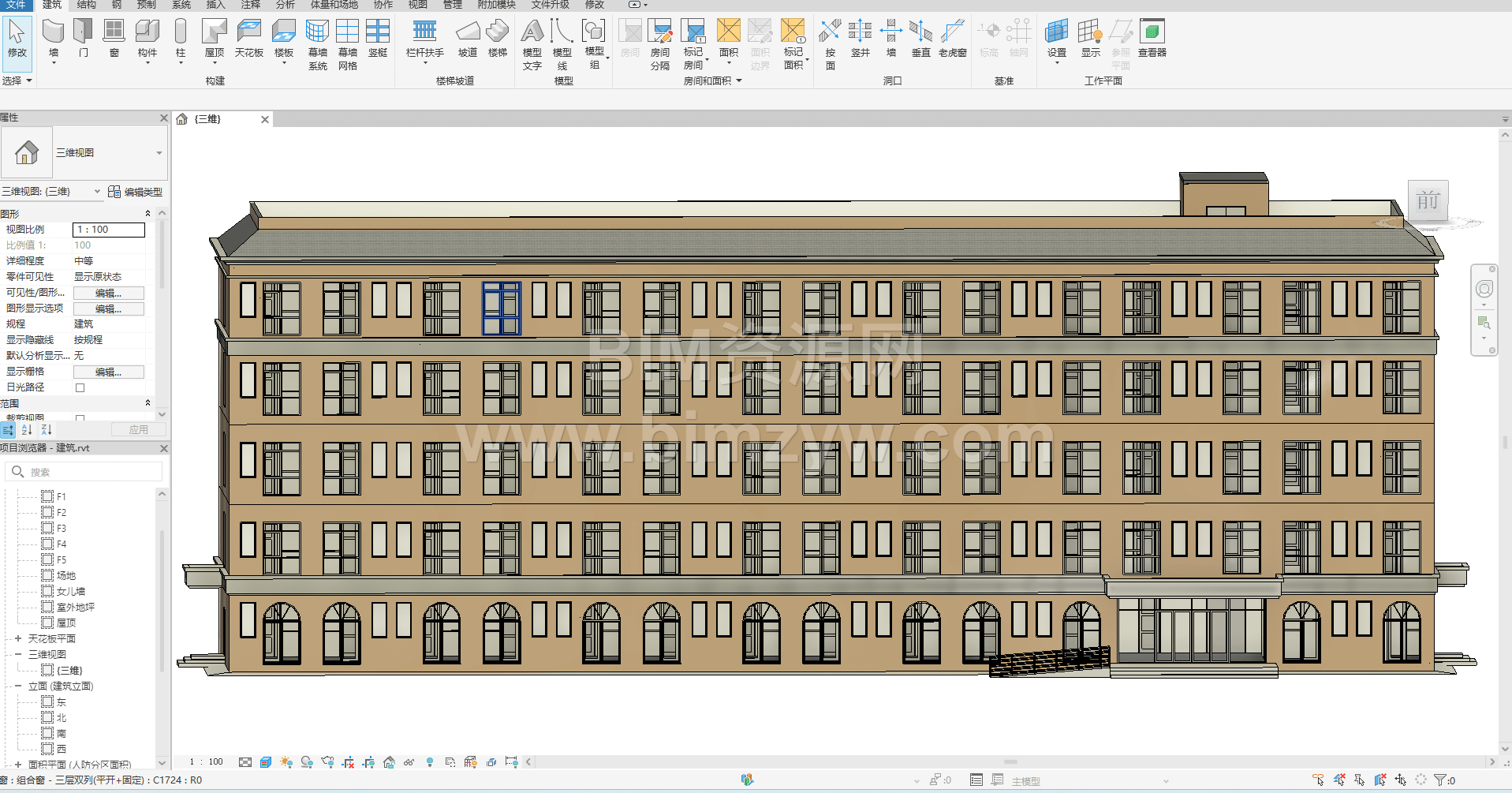Image resolution: width=1512 pixels, height=793 pixels.
Task: Click the 编辑类型 button
Action: pos(135,192)
